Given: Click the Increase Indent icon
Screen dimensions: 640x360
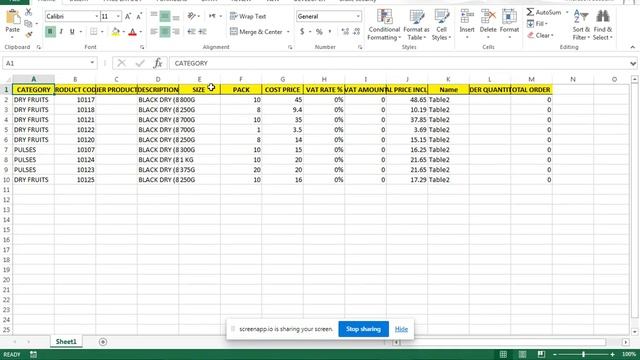Looking at the screenshot, I should (202, 31).
